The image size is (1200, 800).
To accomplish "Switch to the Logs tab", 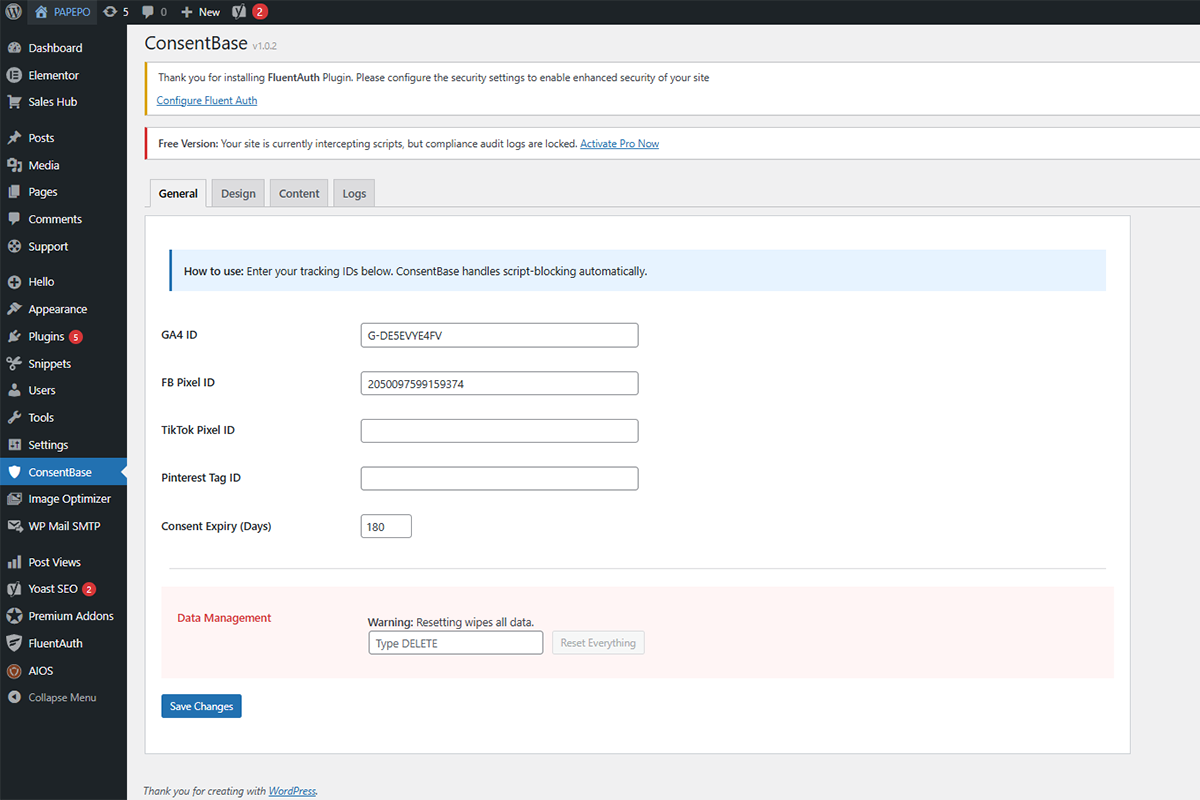I will pos(353,192).
